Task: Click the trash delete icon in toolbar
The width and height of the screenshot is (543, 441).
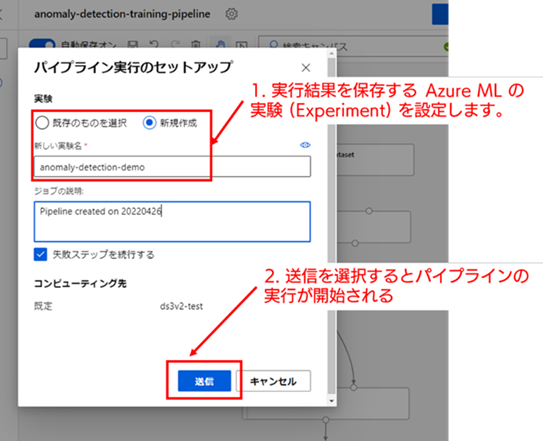Action: point(196,44)
